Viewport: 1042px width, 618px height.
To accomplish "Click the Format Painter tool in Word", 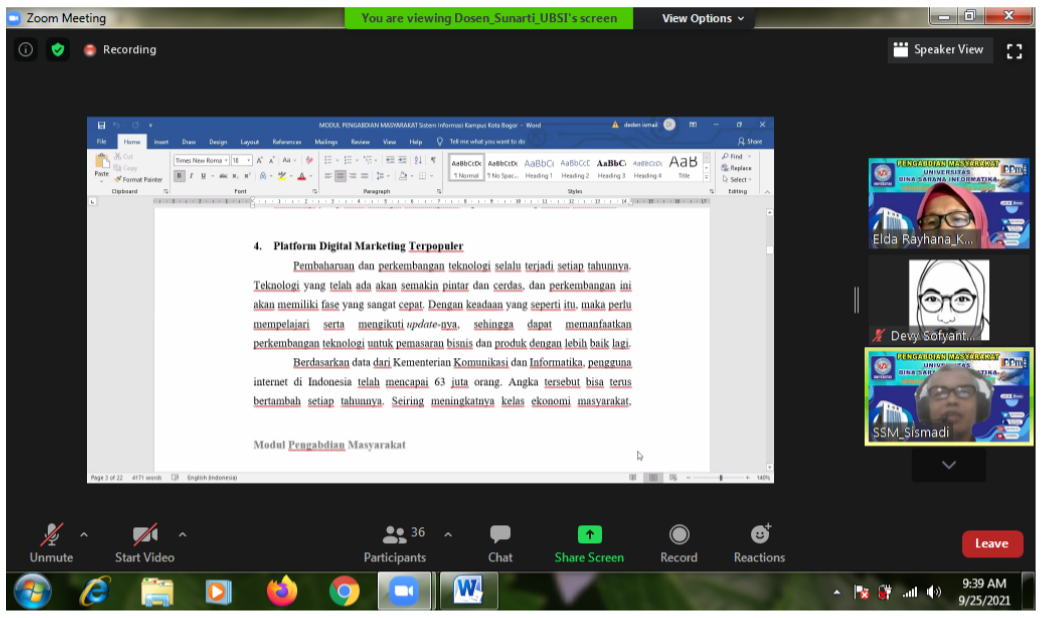I will [138, 179].
